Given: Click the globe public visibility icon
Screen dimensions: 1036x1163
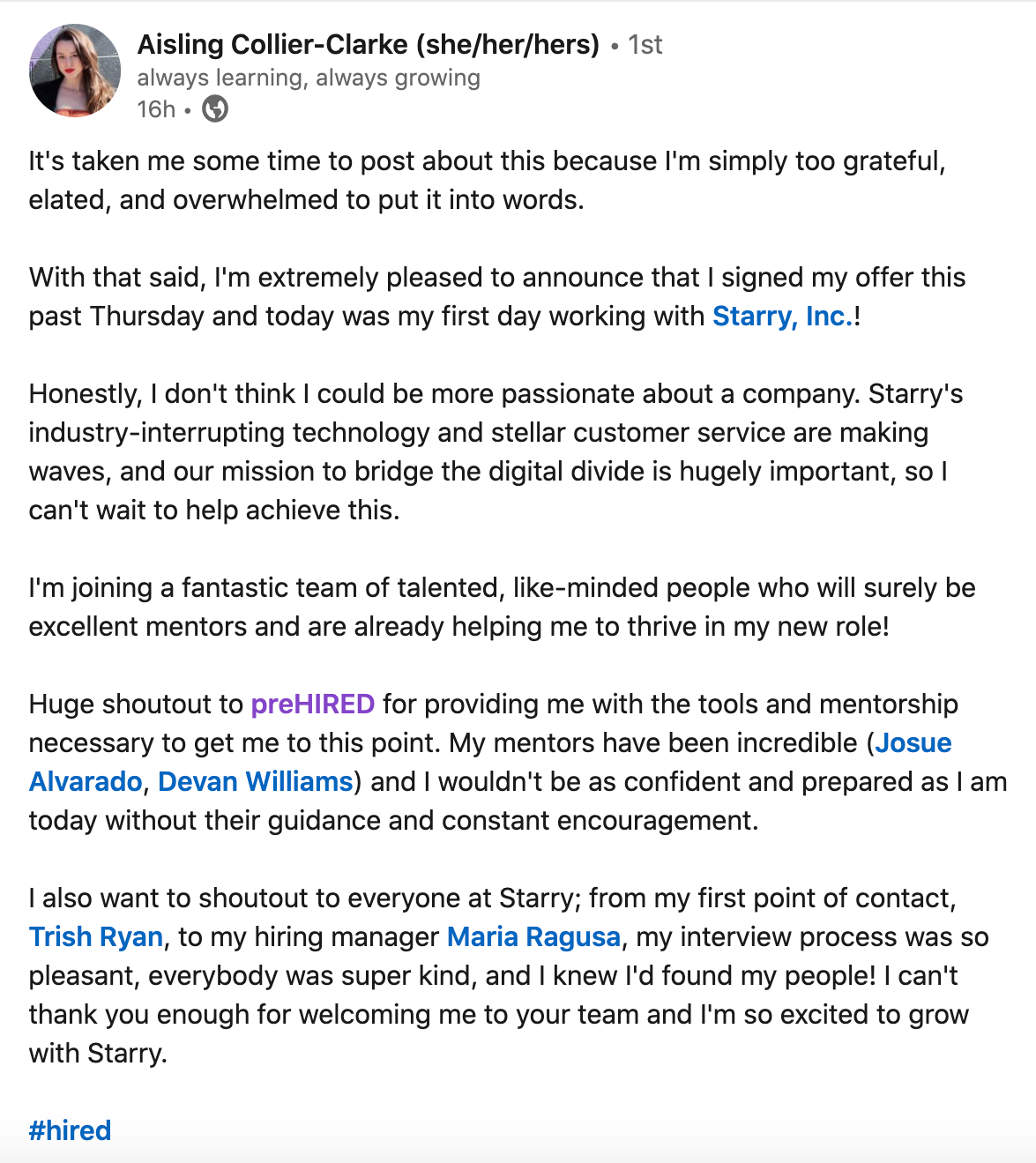Looking at the screenshot, I should tap(215, 109).
